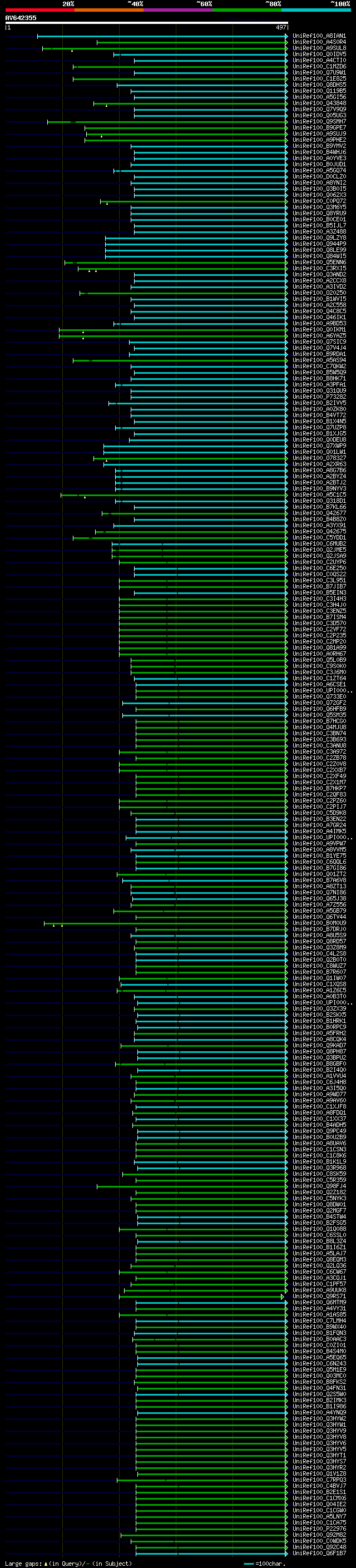Select hit label UniRef100_A7GR24
The height and width of the screenshot is (1568, 356).
pos(319,825)
